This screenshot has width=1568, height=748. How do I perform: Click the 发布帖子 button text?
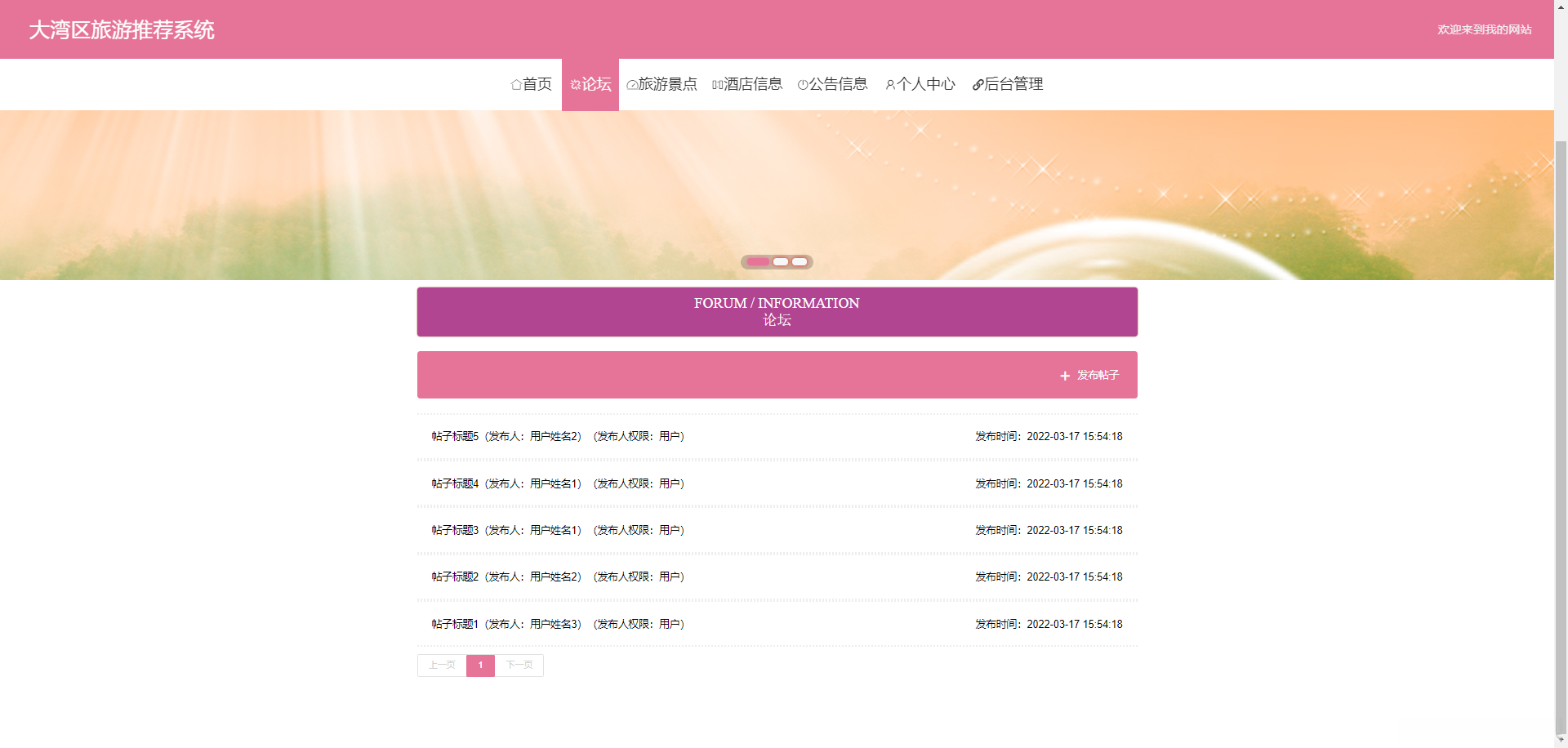pyautogui.click(x=1098, y=376)
